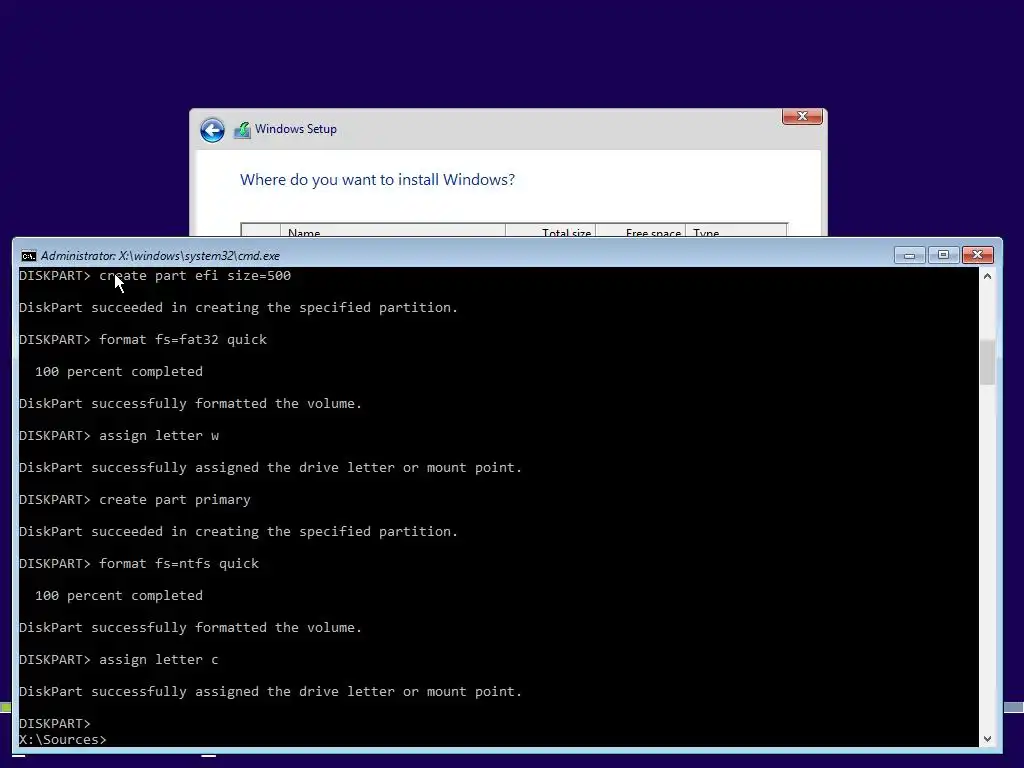Click the back arrow in Windows Setup
The width and height of the screenshot is (1024, 768).
pos(212,130)
